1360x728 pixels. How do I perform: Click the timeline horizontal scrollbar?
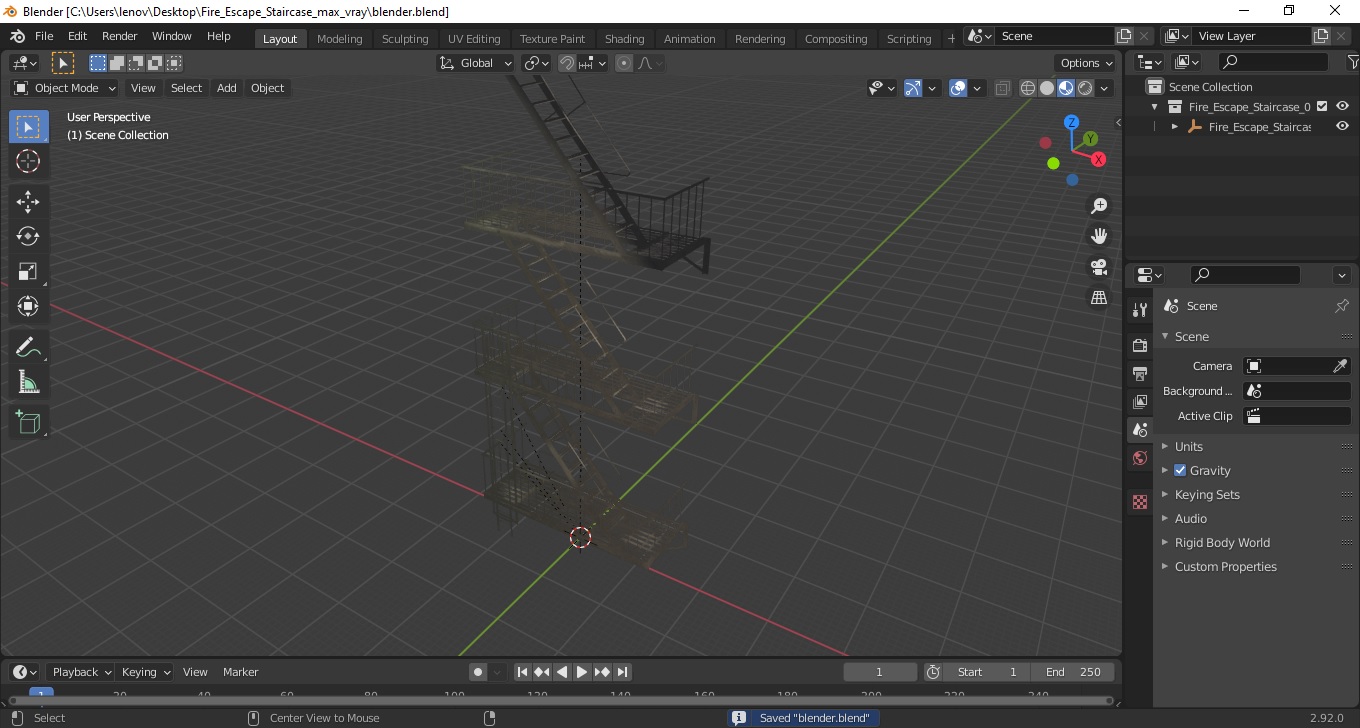[560, 700]
